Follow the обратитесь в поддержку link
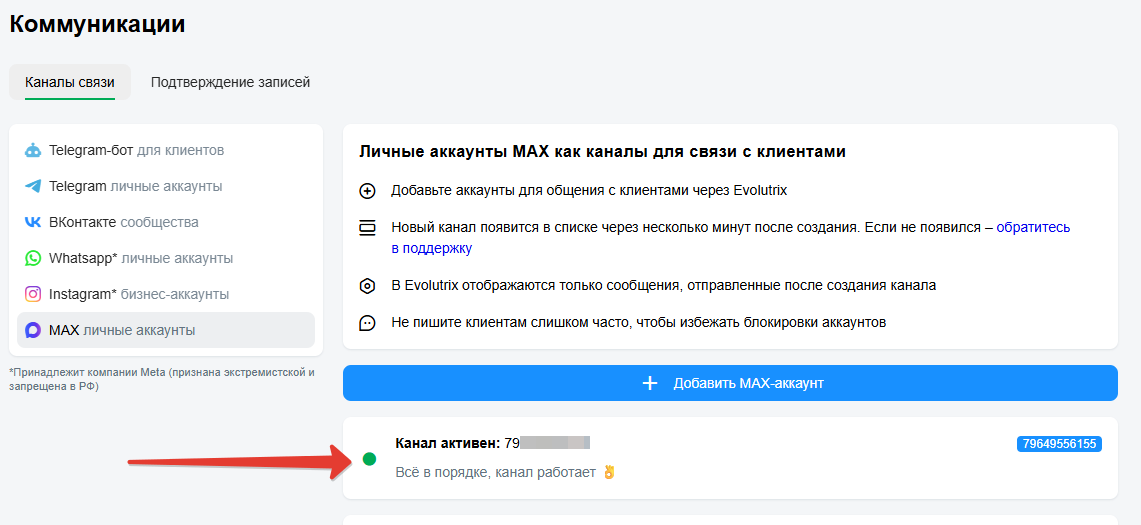Screen dimensions: 1141x525 [1033, 227]
